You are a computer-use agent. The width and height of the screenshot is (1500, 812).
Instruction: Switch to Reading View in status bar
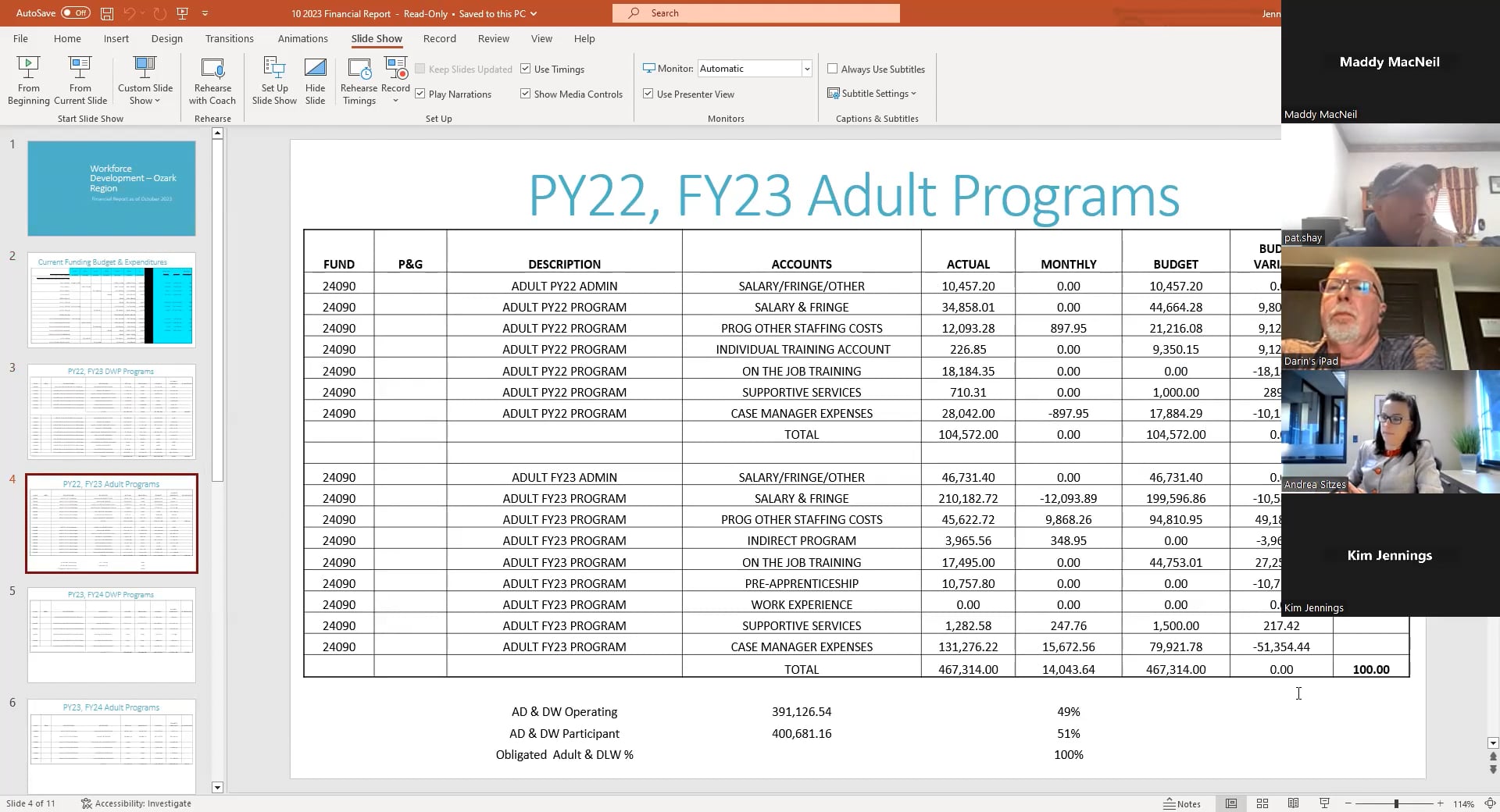(1293, 803)
